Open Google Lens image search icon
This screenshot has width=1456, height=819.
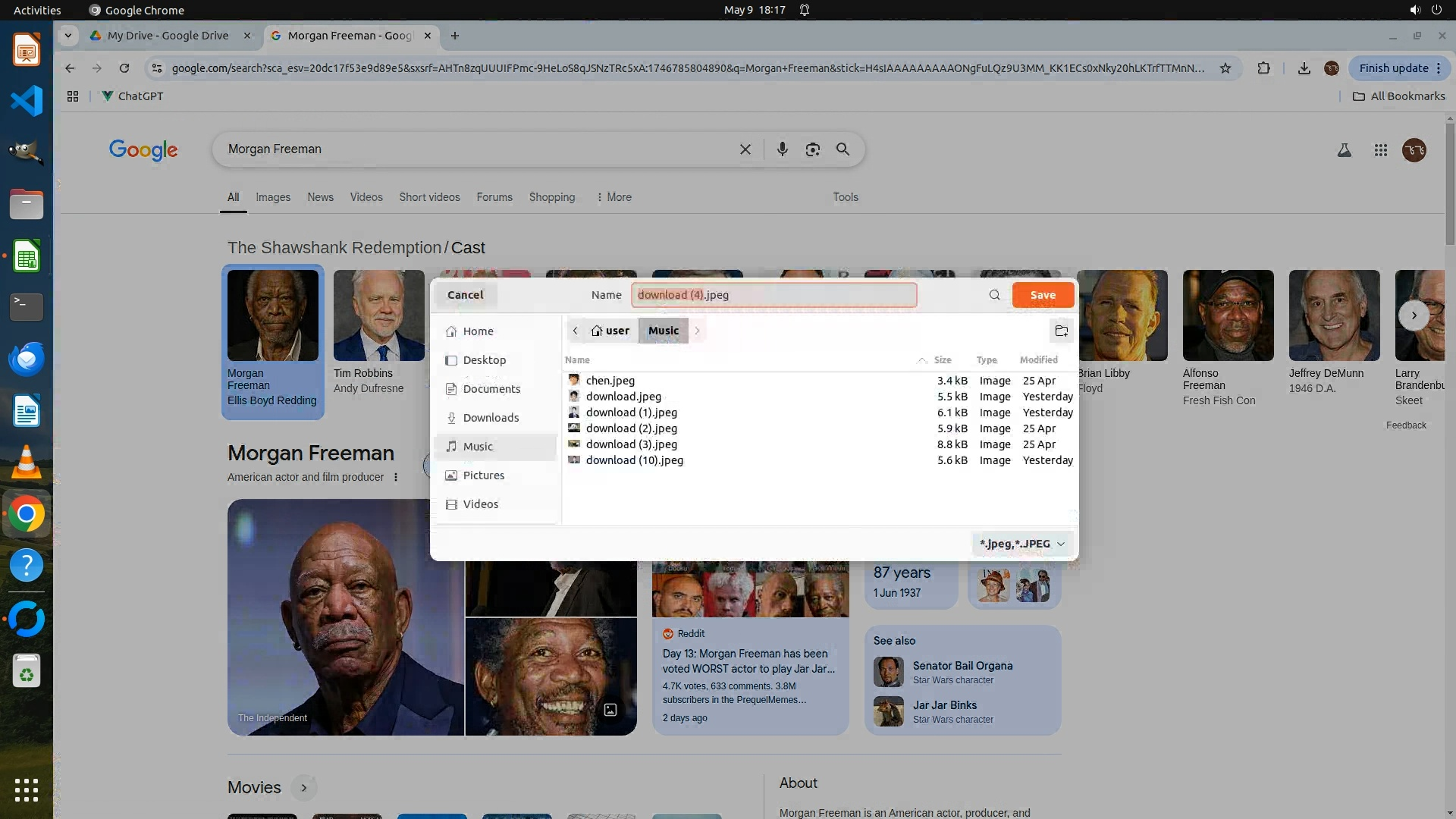click(x=812, y=149)
